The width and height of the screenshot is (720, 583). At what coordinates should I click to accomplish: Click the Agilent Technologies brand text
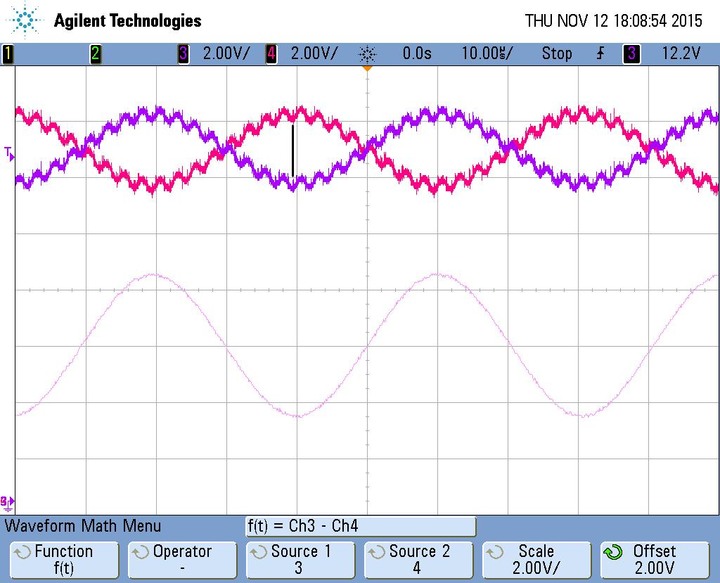[x=128, y=21]
